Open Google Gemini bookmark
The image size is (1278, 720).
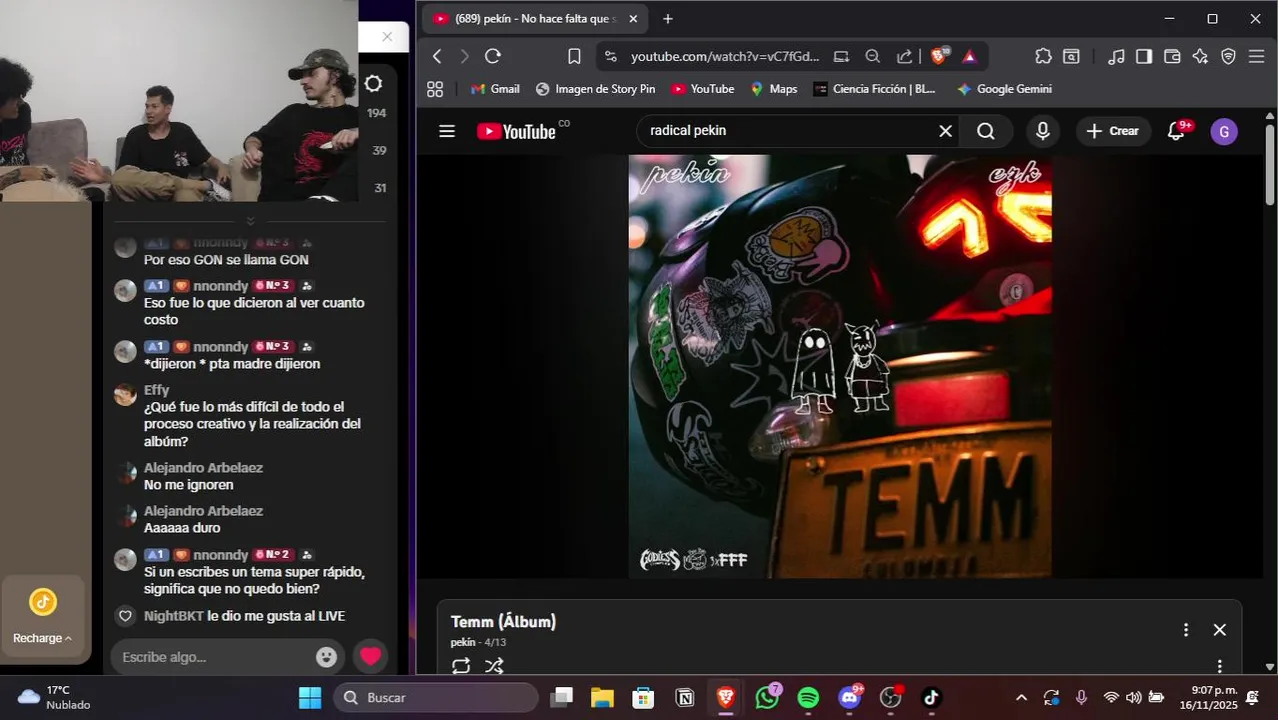[1004, 89]
